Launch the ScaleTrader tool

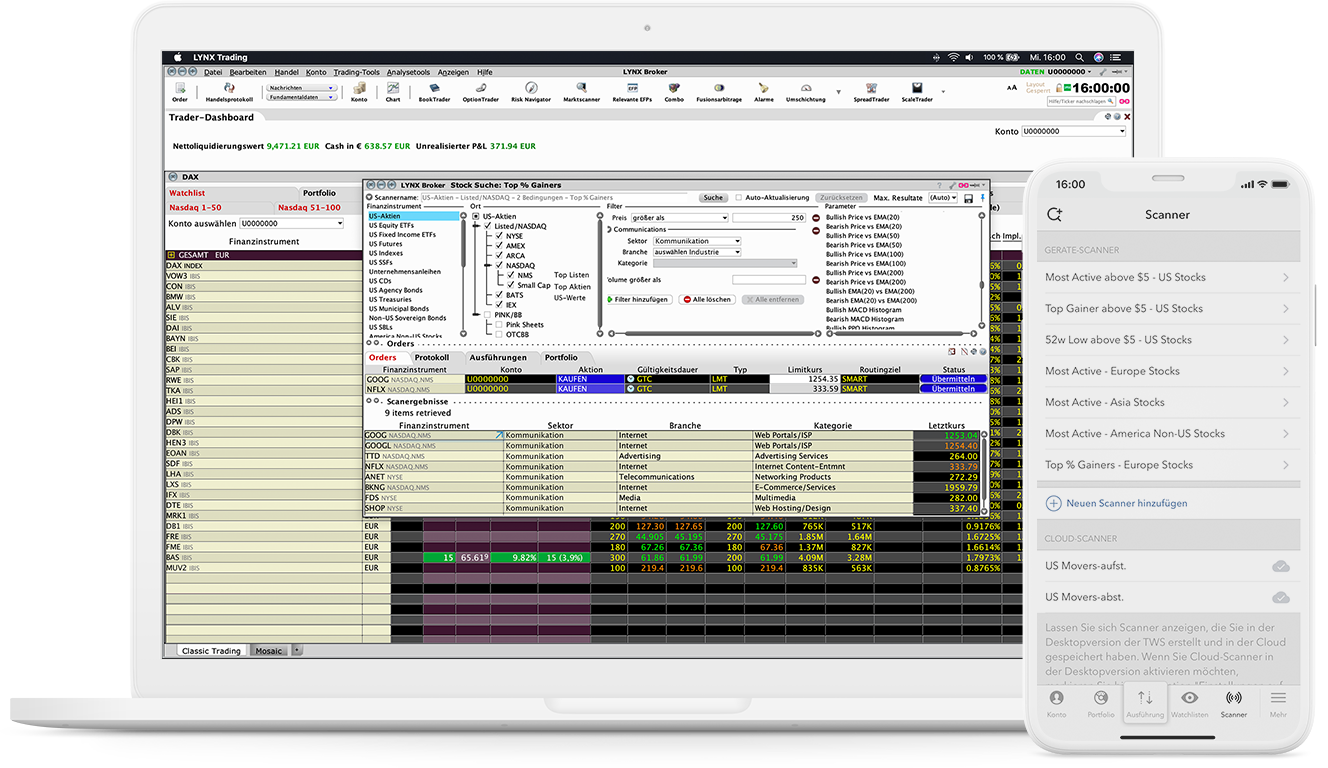tap(917, 92)
